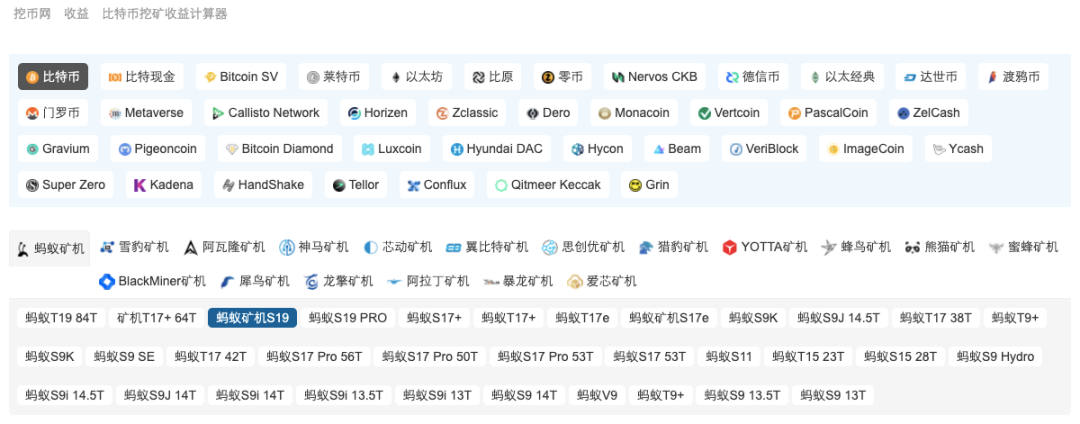The image size is (1080, 424).
Task: Select the 蚂蚁T17 42T miner model
Action: tap(210, 357)
